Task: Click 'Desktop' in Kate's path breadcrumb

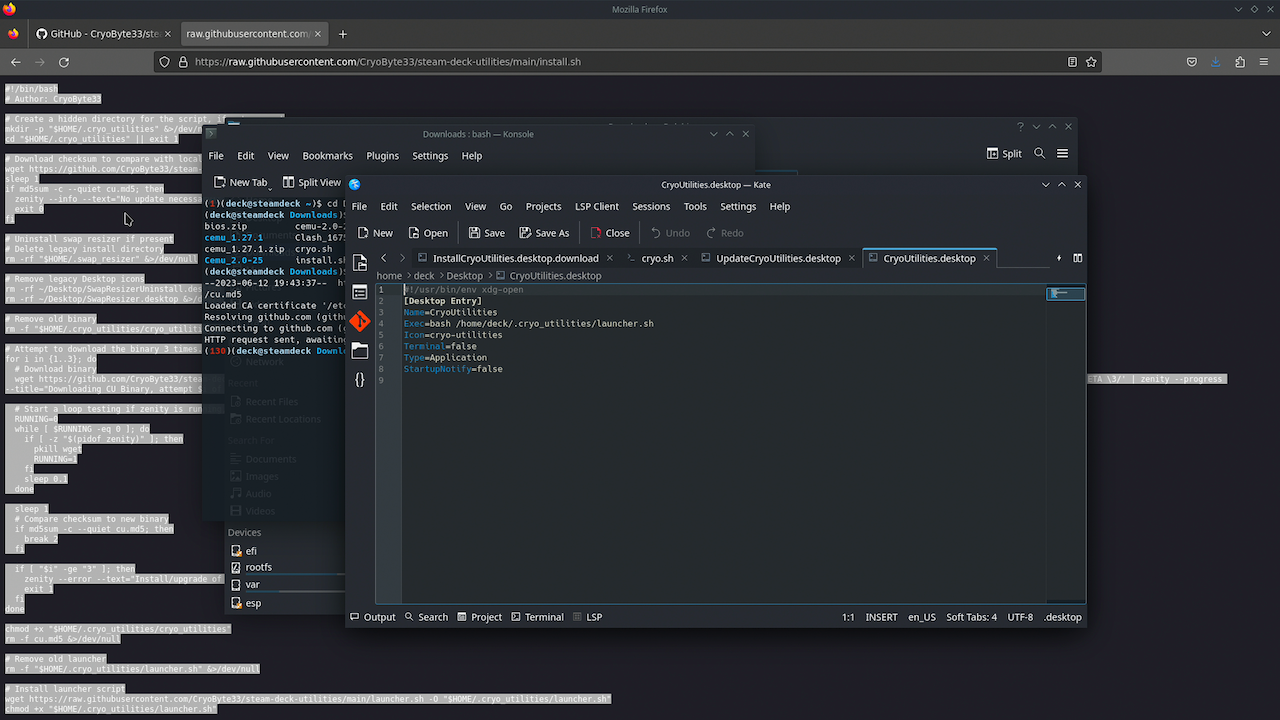Action: [x=464, y=275]
